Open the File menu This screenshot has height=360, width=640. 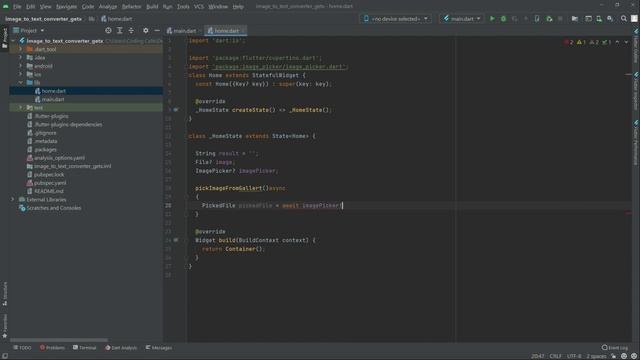[x=17, y=7]
